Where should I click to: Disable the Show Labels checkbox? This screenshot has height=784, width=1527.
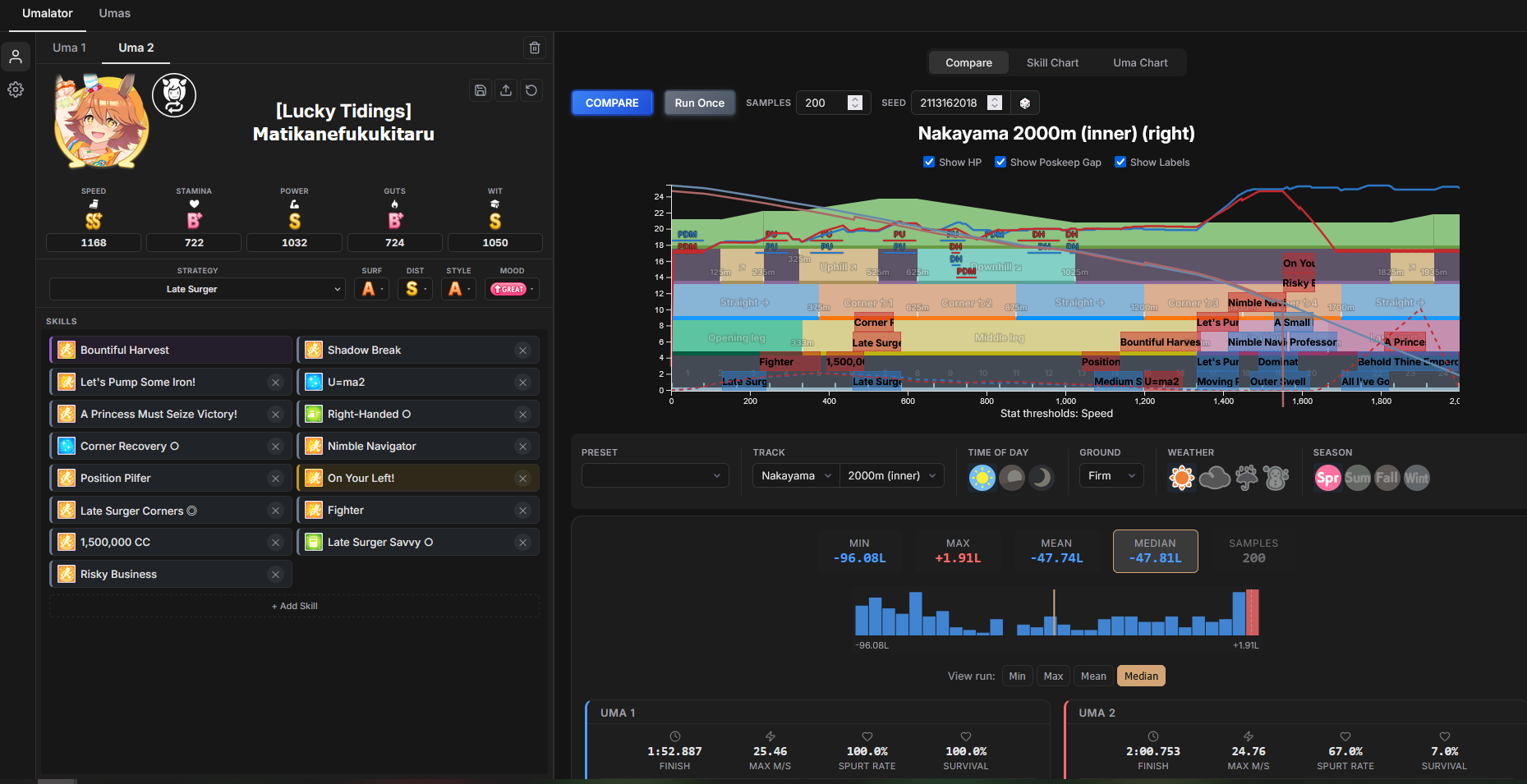[1120, 162]
